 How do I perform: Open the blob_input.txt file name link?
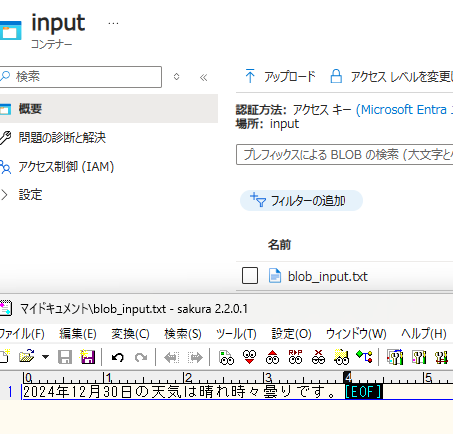(328, 276)
